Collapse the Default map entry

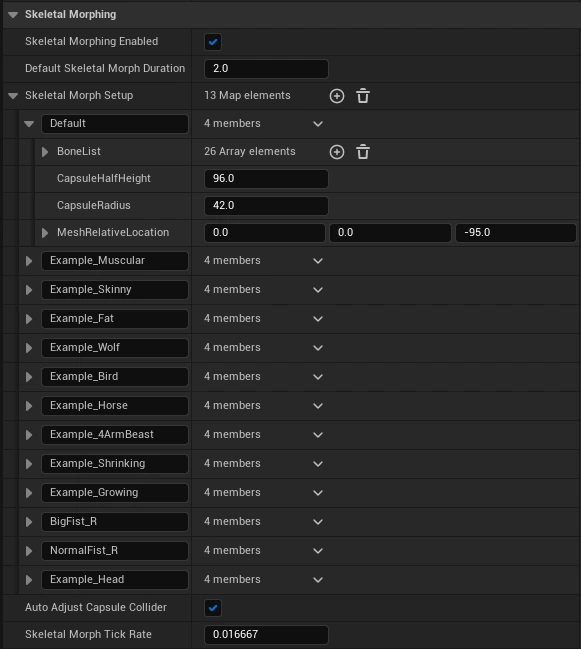click(x=29, y=124)
